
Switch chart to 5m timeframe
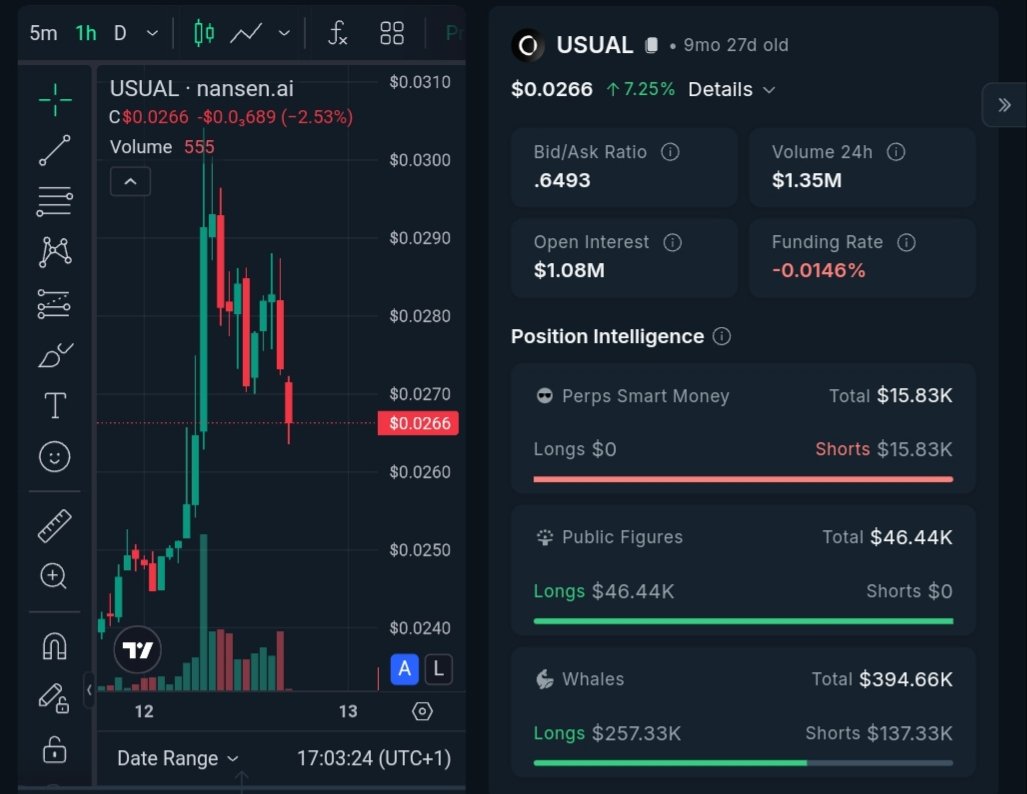coord(43,33)
